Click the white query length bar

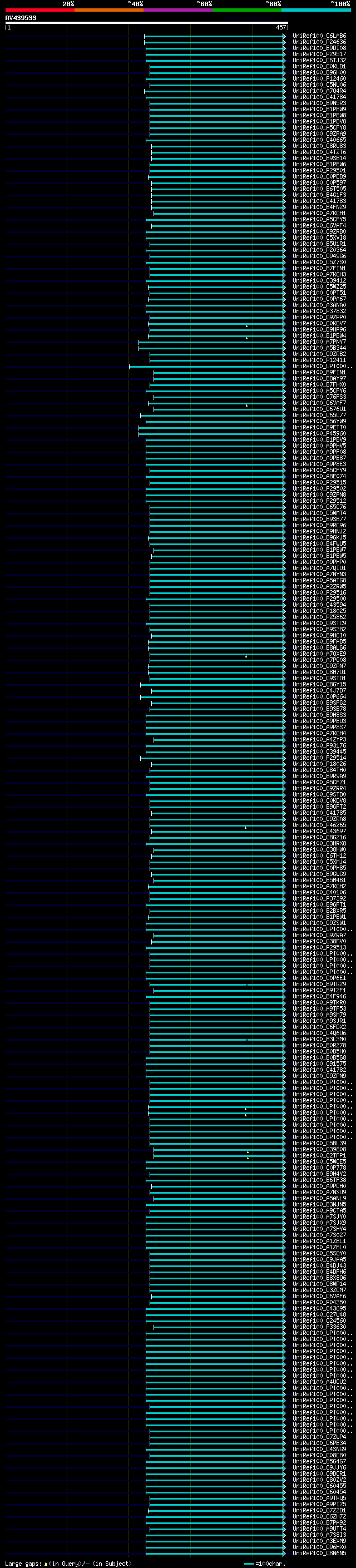coord(147,23)
